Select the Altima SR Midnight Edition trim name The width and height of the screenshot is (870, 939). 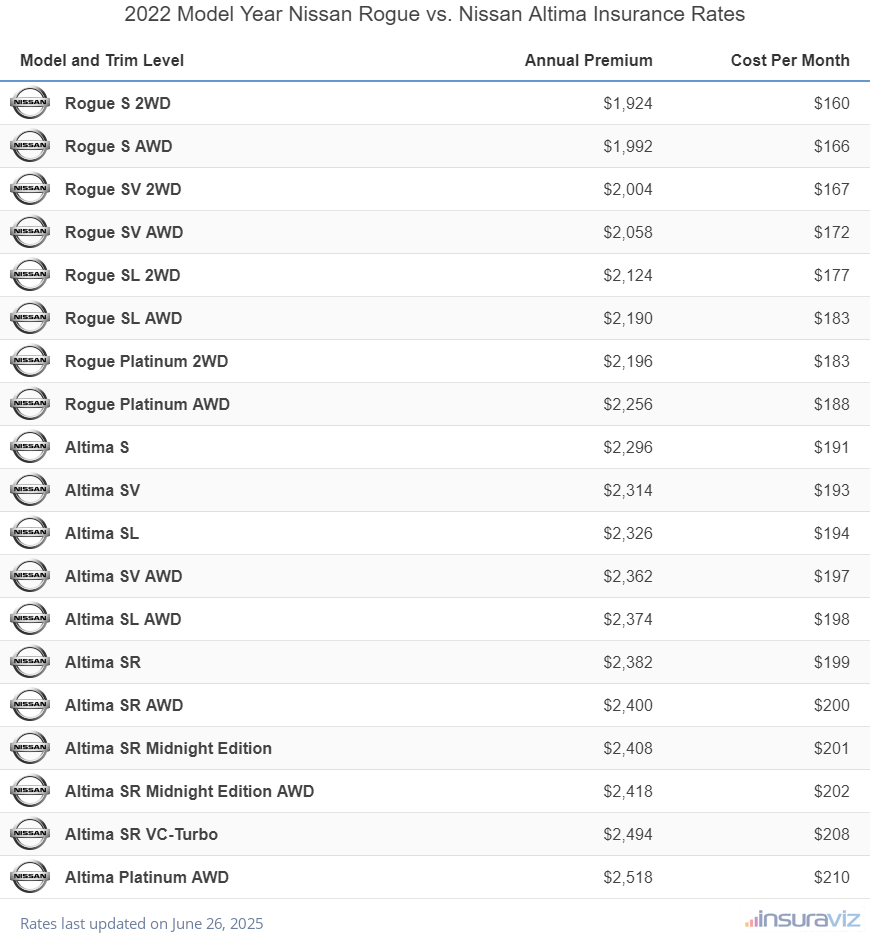click(168, 748)
